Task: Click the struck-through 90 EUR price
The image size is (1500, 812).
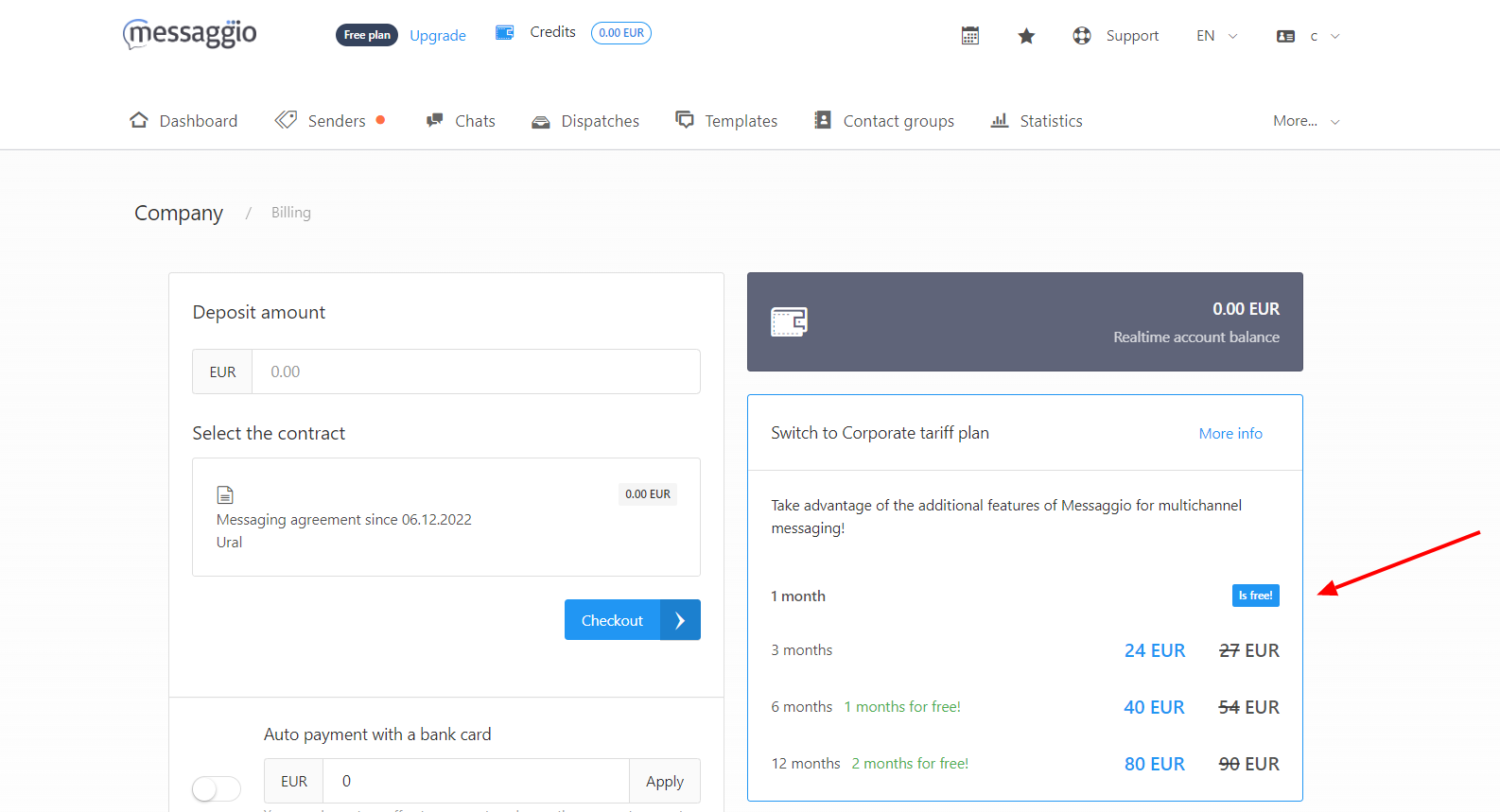Action: coord(1248,764)
